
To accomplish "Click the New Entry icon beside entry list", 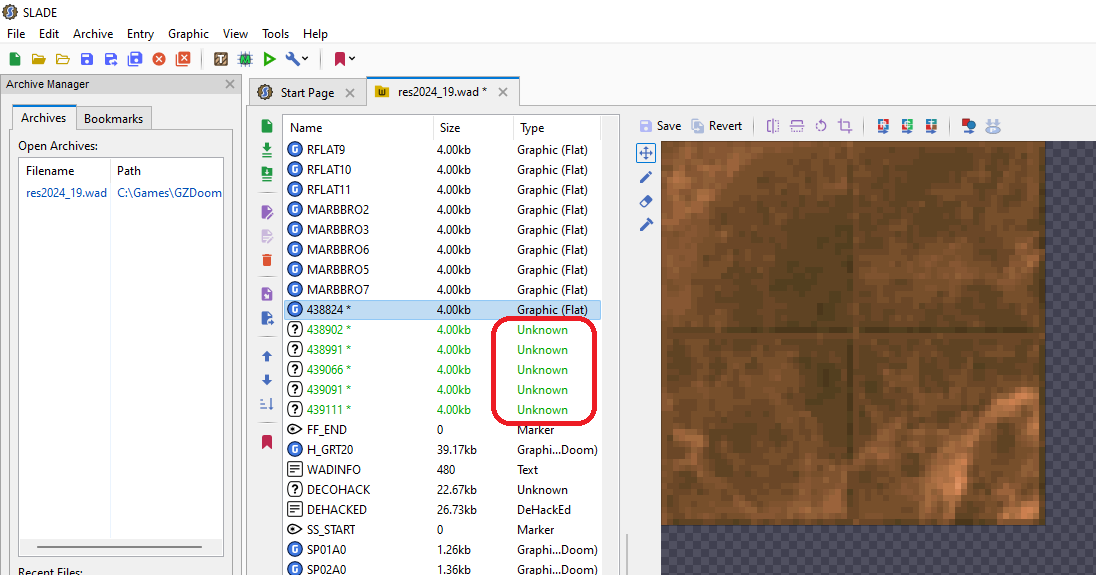I will pos(267,126).
